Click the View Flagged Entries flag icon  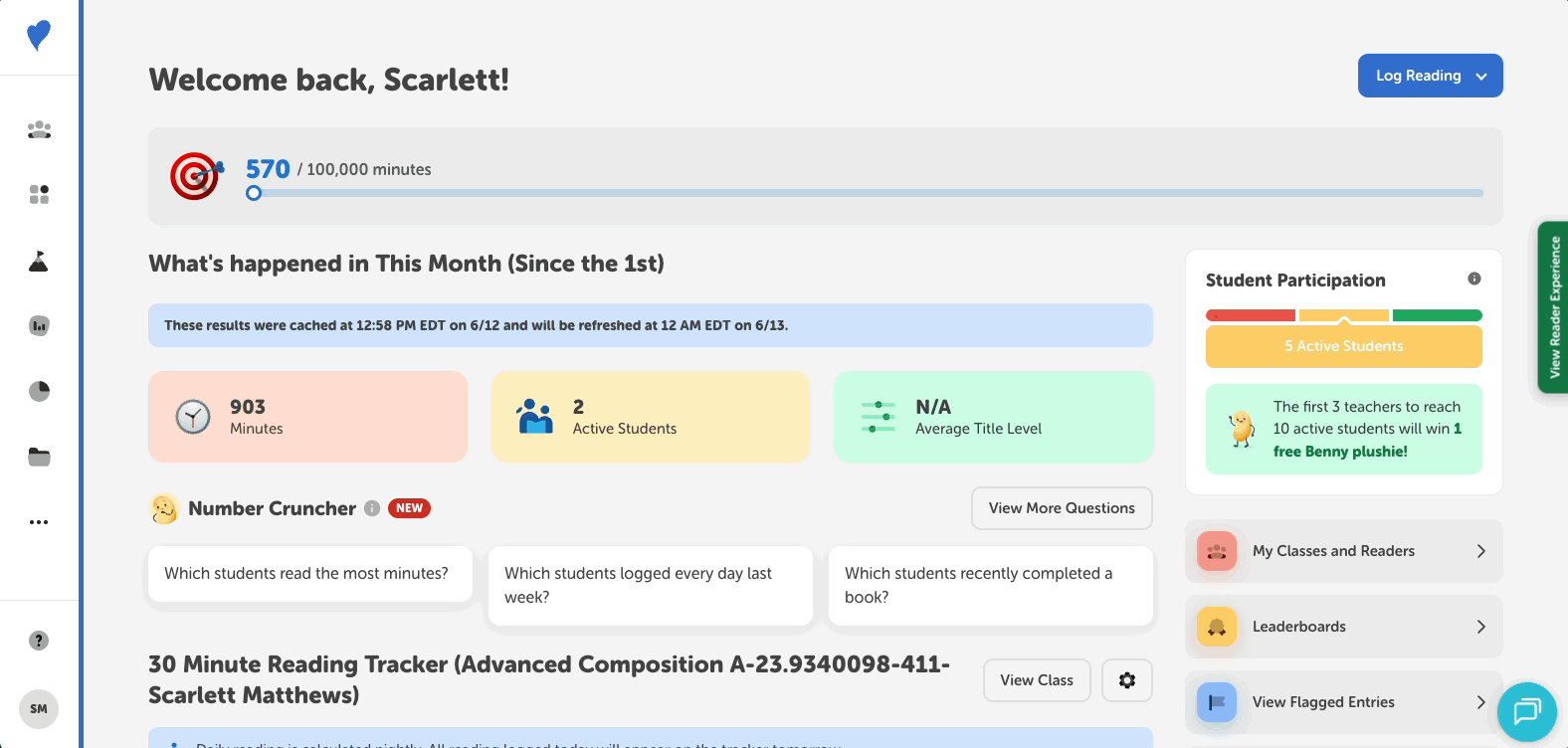point(1217,702)
